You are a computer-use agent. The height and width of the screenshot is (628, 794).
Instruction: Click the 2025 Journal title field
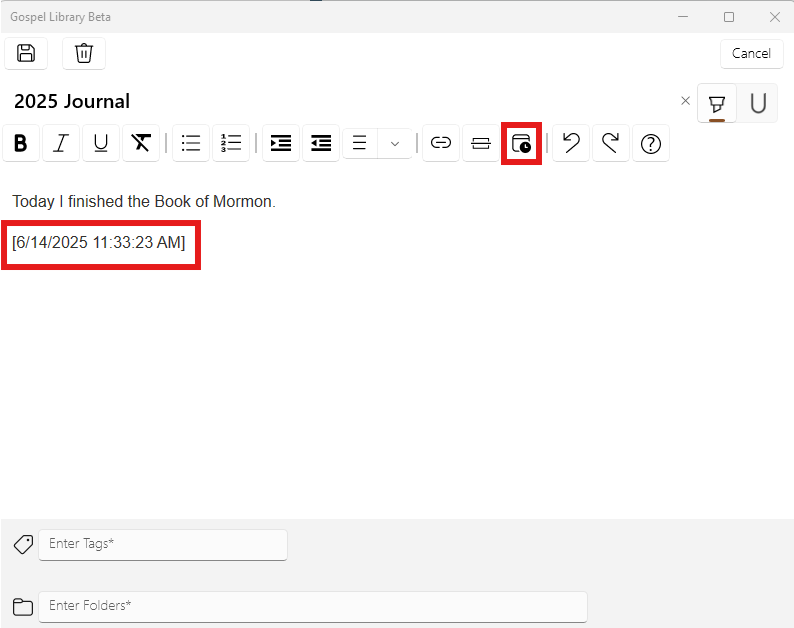click(72, 101)
